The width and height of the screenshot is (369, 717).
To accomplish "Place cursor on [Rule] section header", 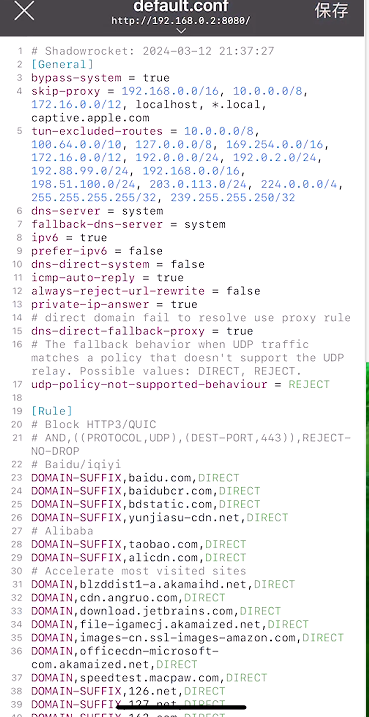I will 52,411.
